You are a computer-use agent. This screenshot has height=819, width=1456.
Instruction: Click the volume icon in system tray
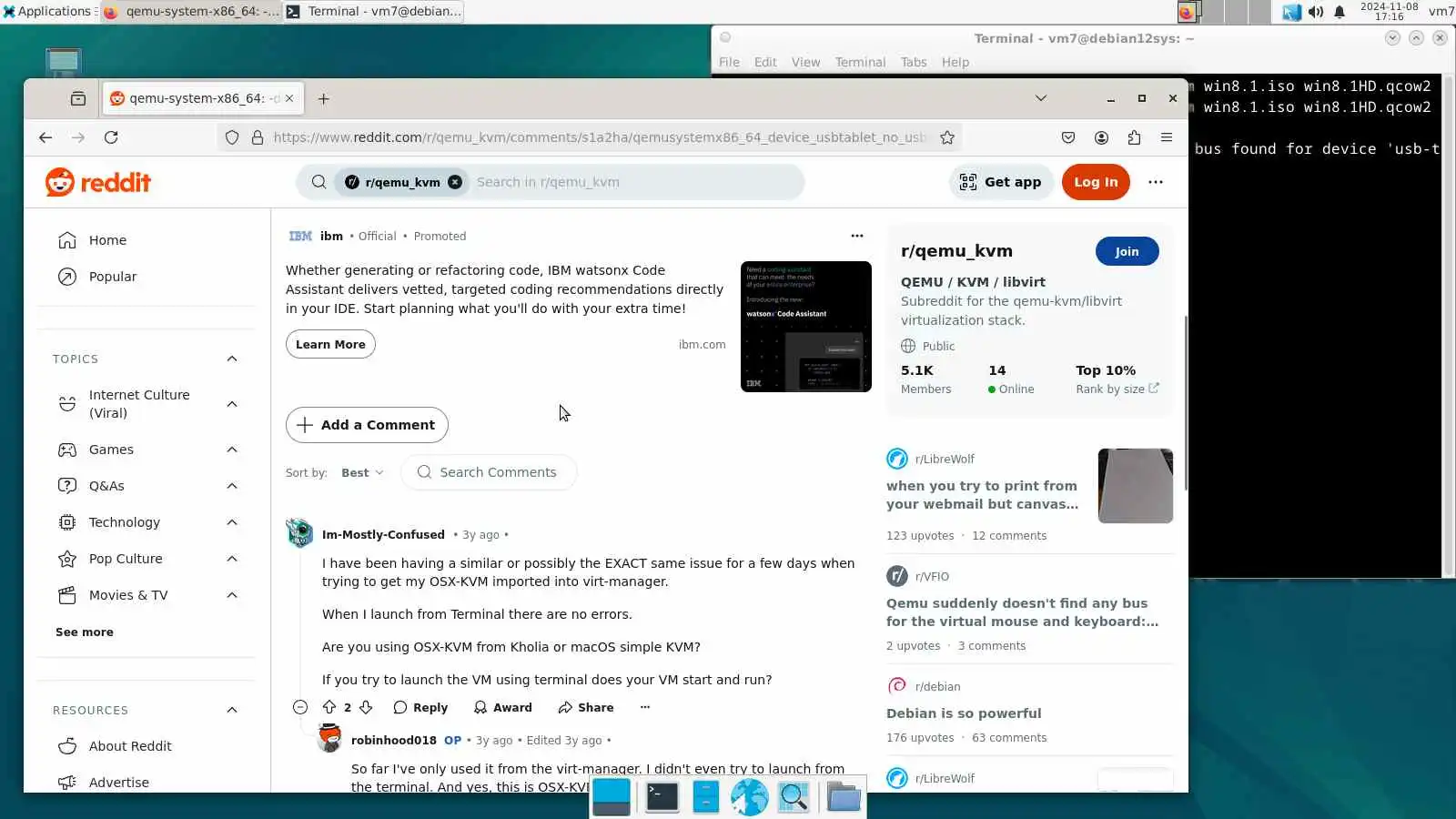1316,12
